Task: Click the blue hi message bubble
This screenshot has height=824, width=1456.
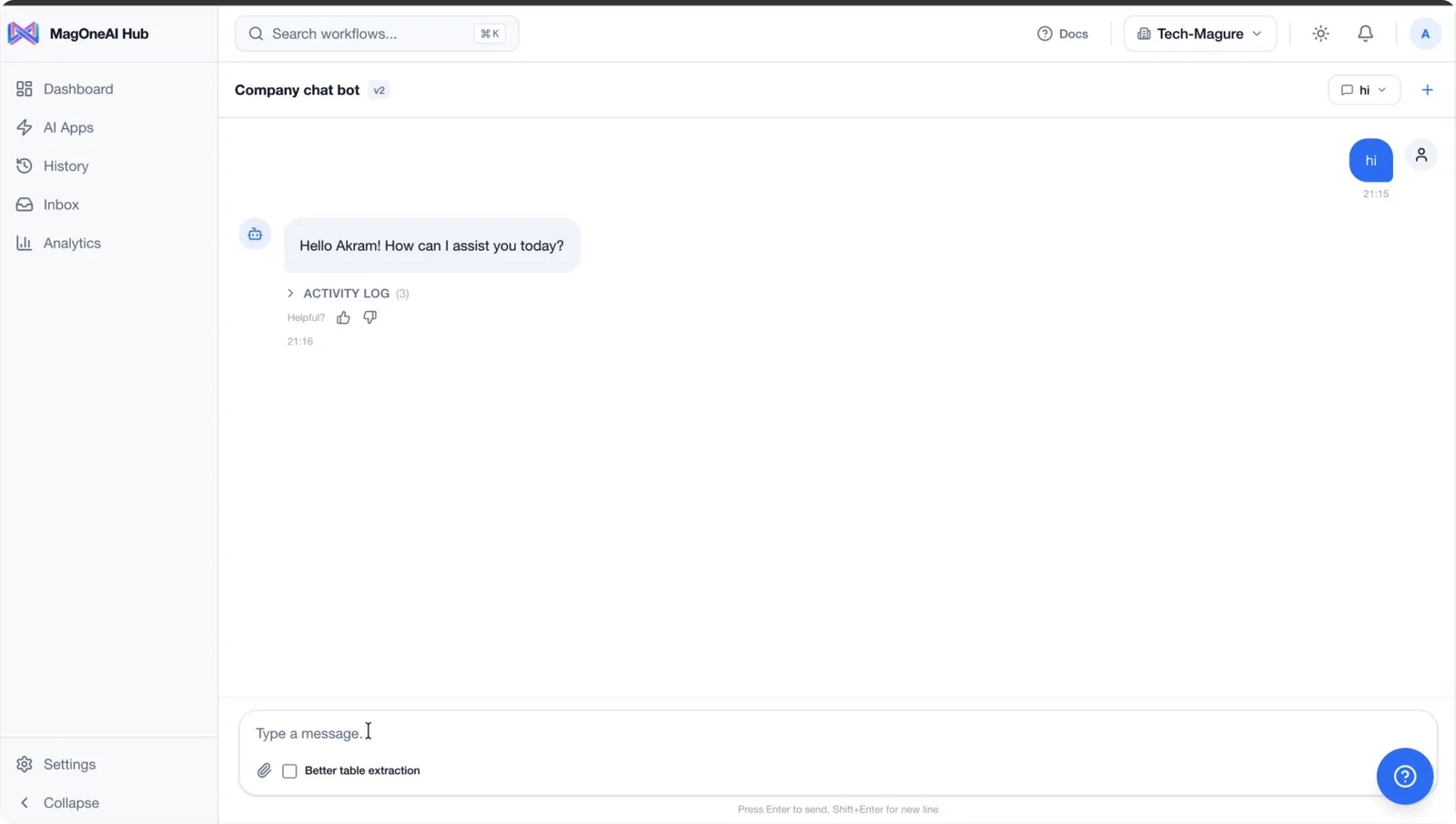Action: pos(1370,160)
